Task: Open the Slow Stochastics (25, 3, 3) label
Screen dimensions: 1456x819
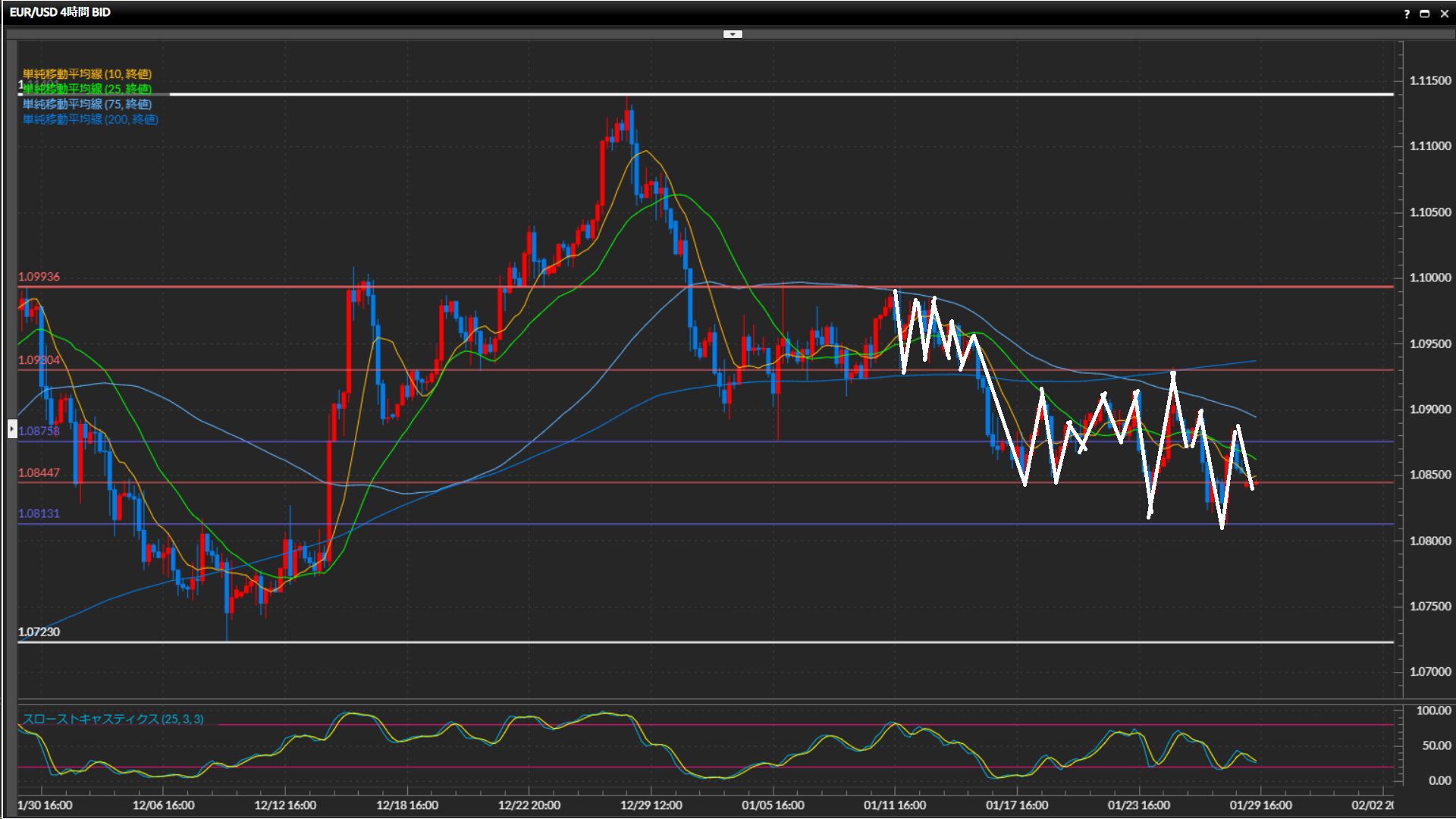Action: pos(113,719)
